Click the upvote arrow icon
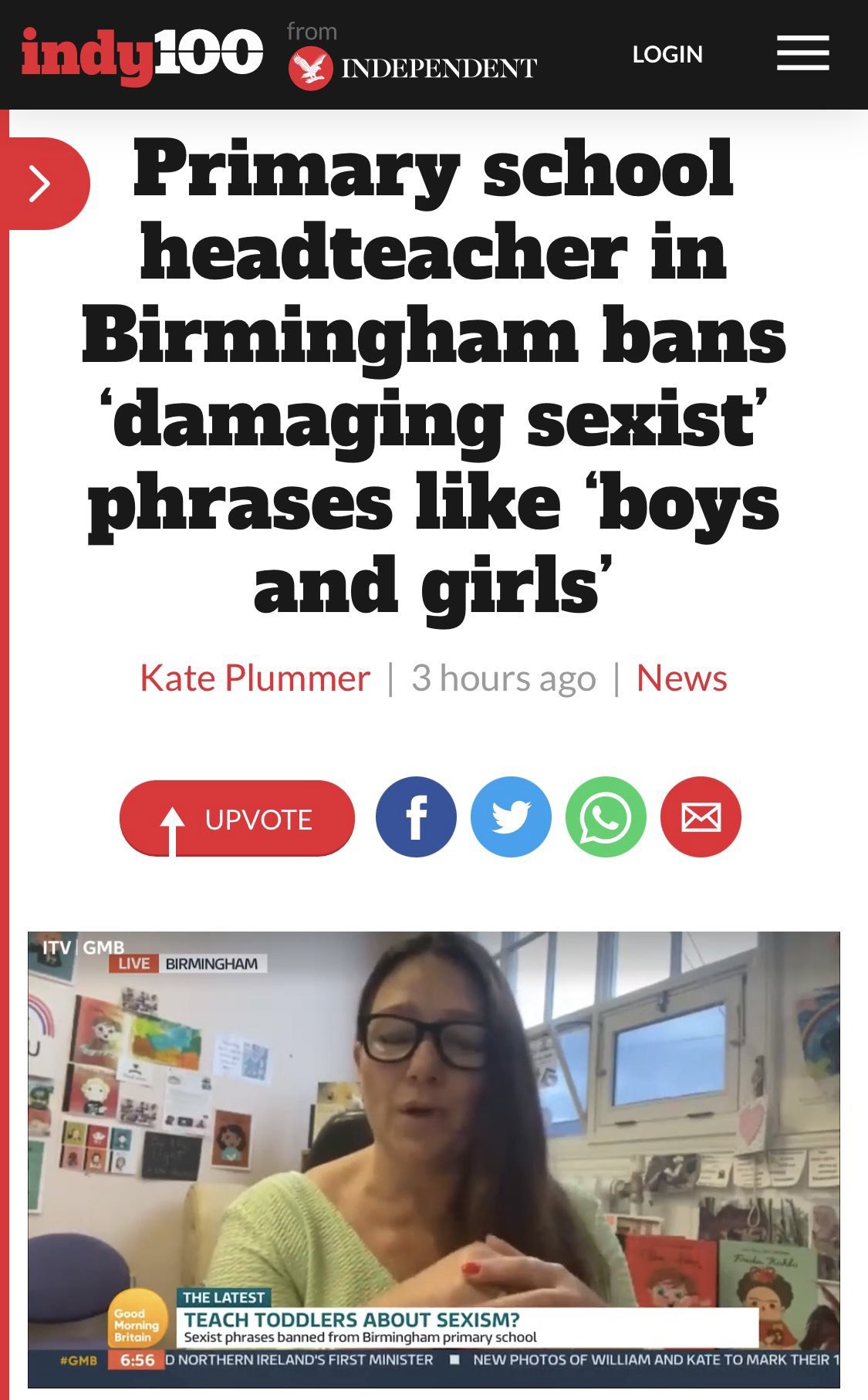 172,830
